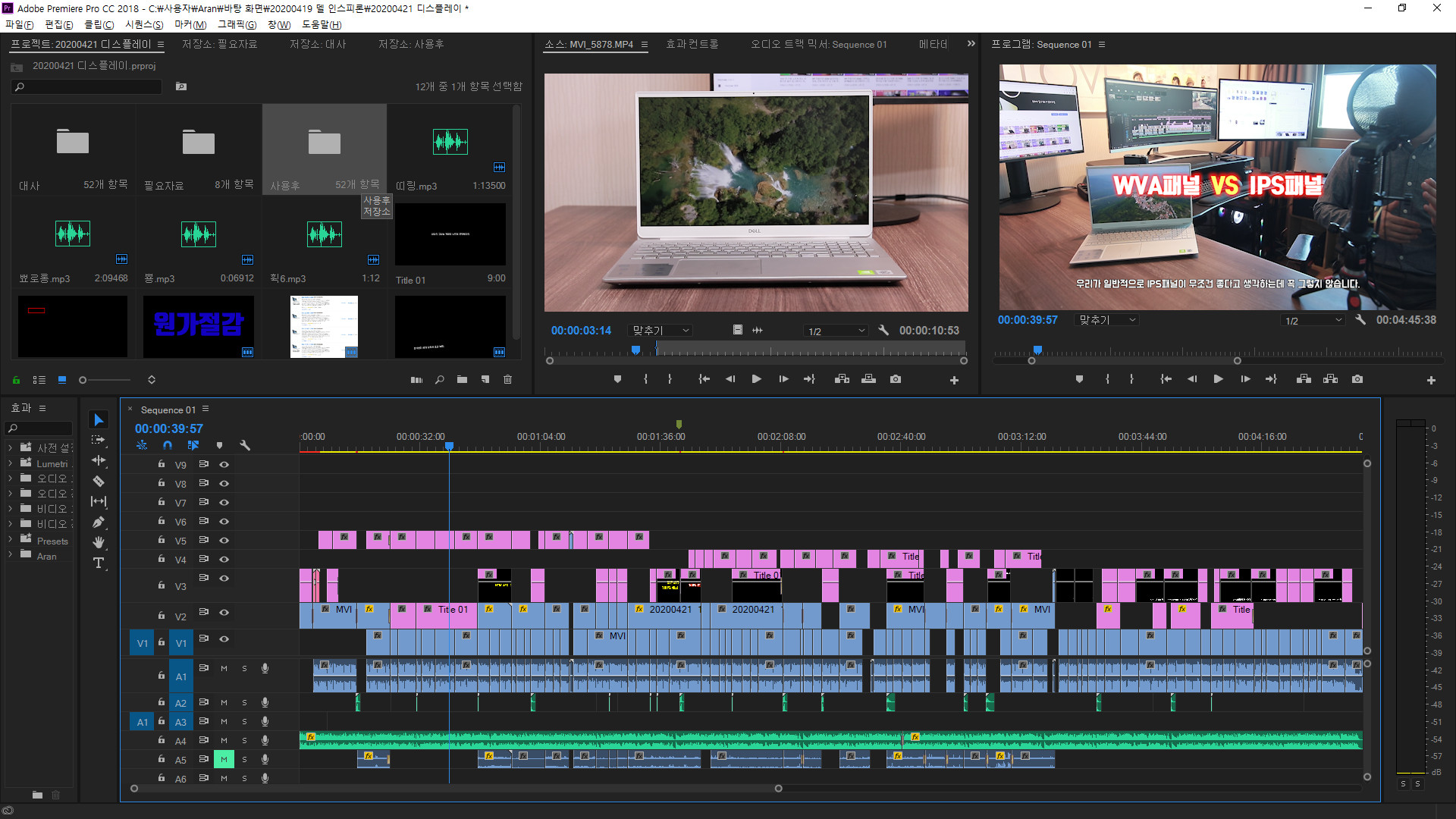Unmute audio track A5

[224, 759]
